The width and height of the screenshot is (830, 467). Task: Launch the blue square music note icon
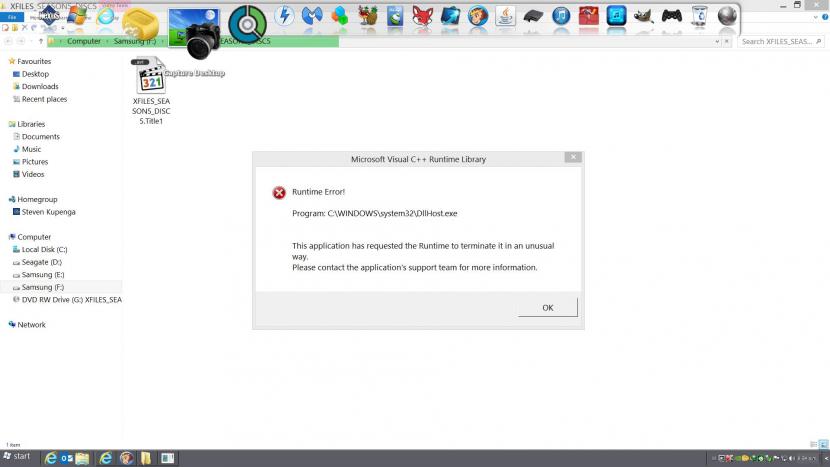[x=616, y=16]
